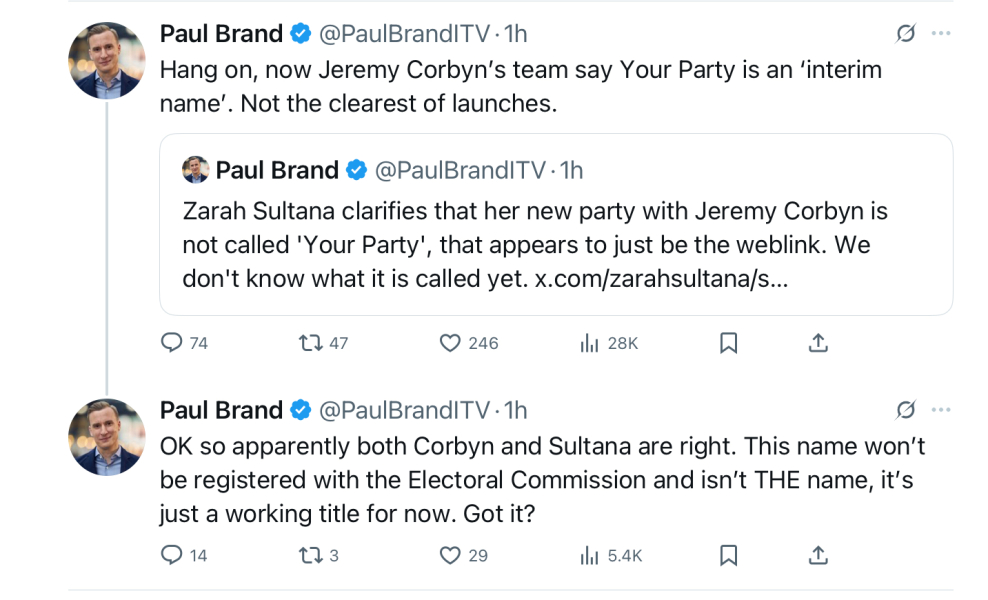Repost the top tweet
The height and width of the screenshot is (600, 988).
tap(311, 342)
